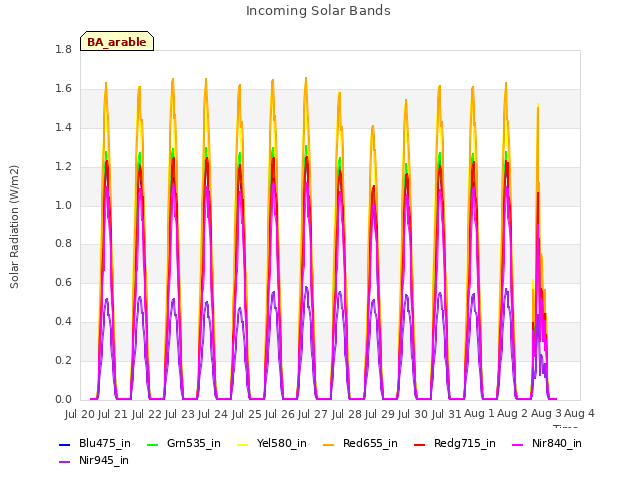Click the 0.0 y-axis tick label
Viewport: 640px width, 480px height.
(x=63, y=400)
